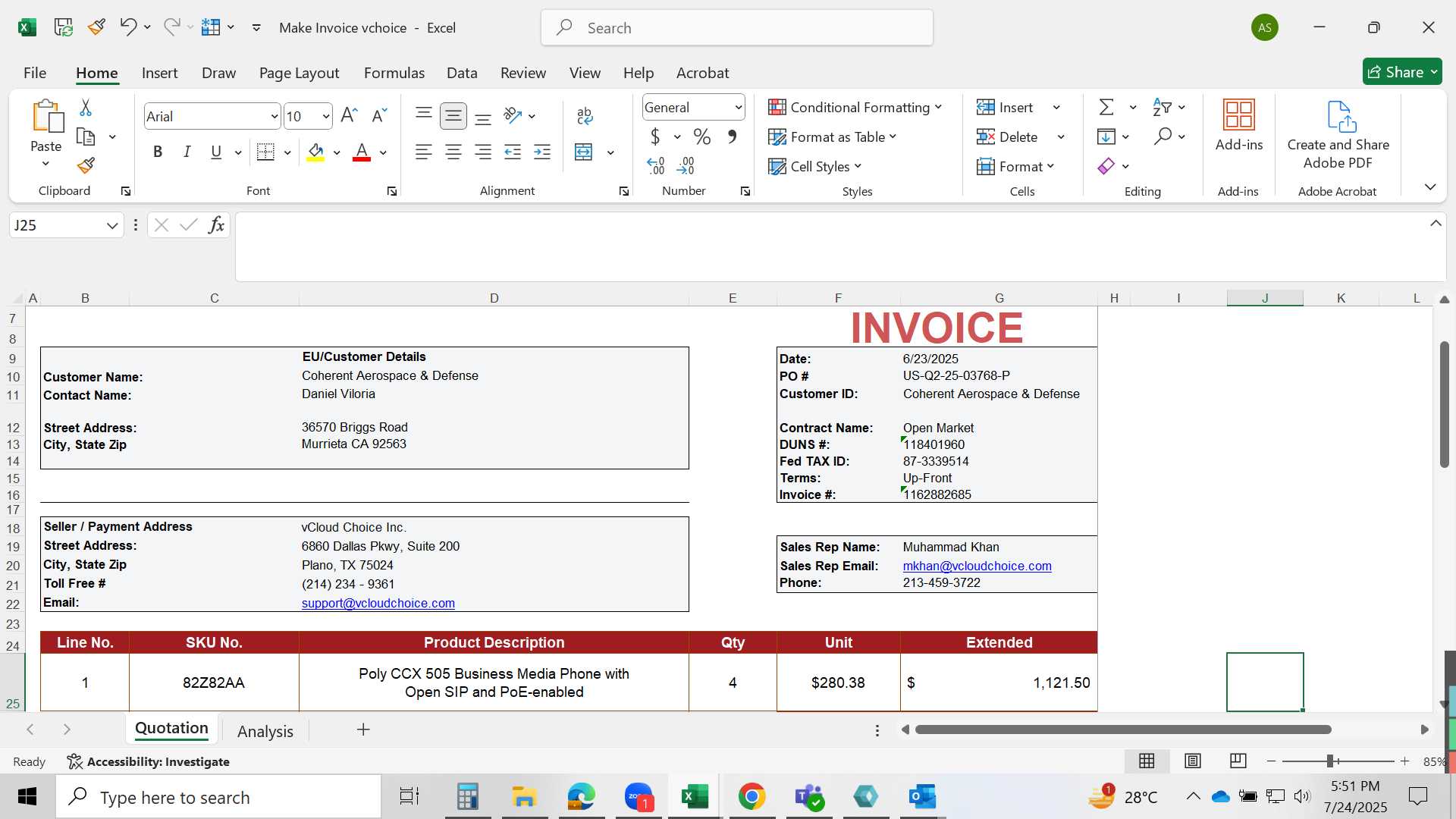Image resolution: width=1456 pixels, height=819 pixels.
Task: Click the Sort & Filter icon
Action: pos(1162,107)
